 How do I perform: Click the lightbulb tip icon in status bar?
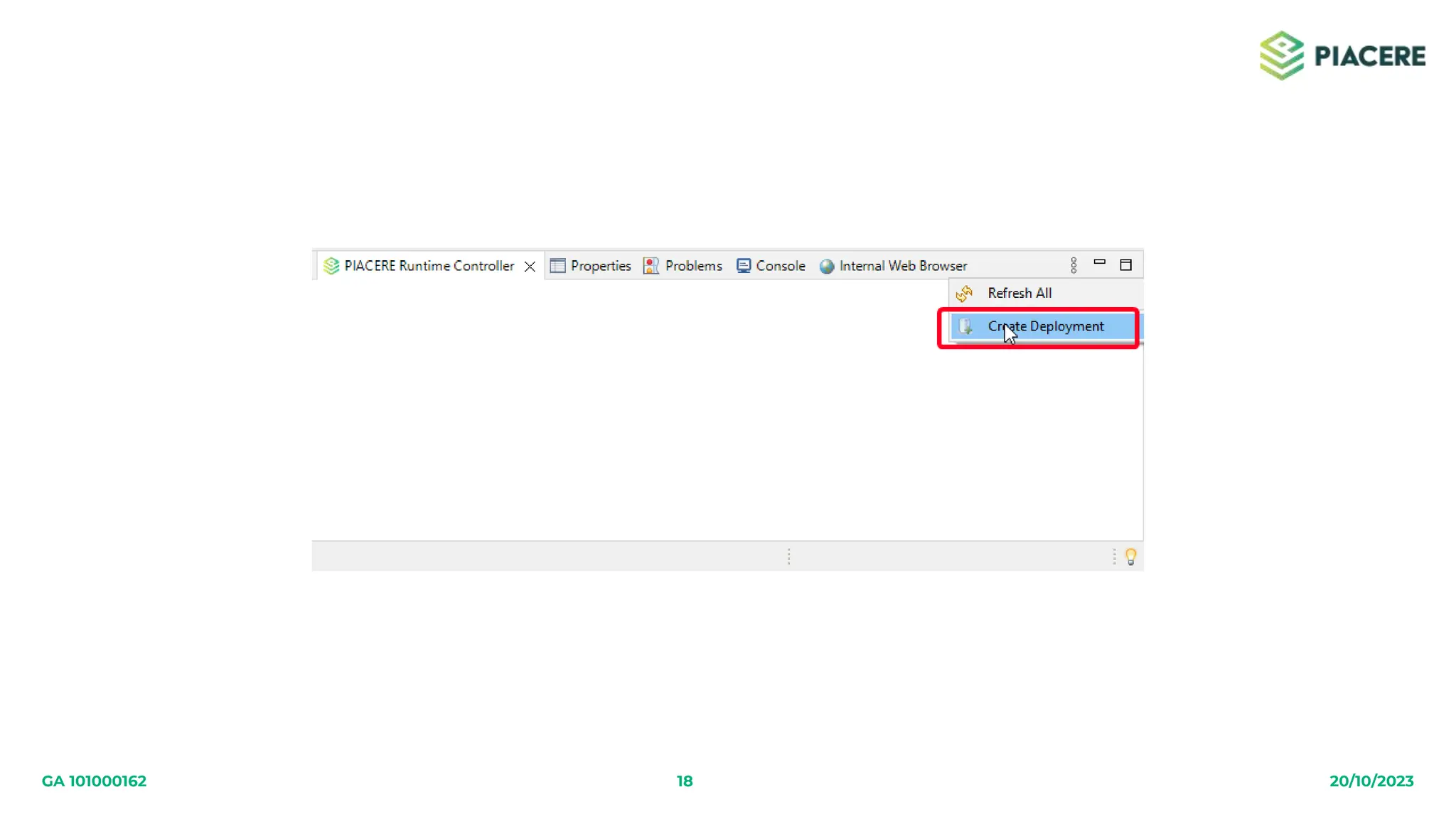[x=1130, y=557]
